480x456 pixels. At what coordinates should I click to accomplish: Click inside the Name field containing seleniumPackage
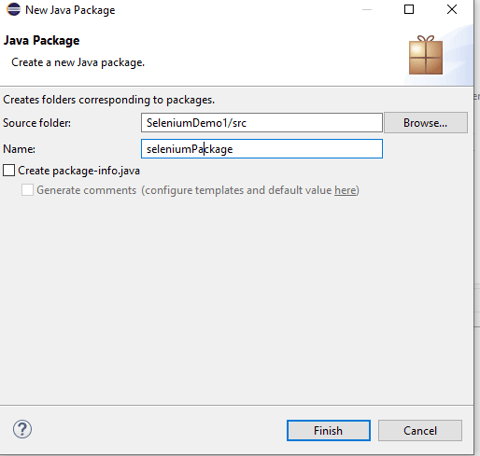point(262,149)
